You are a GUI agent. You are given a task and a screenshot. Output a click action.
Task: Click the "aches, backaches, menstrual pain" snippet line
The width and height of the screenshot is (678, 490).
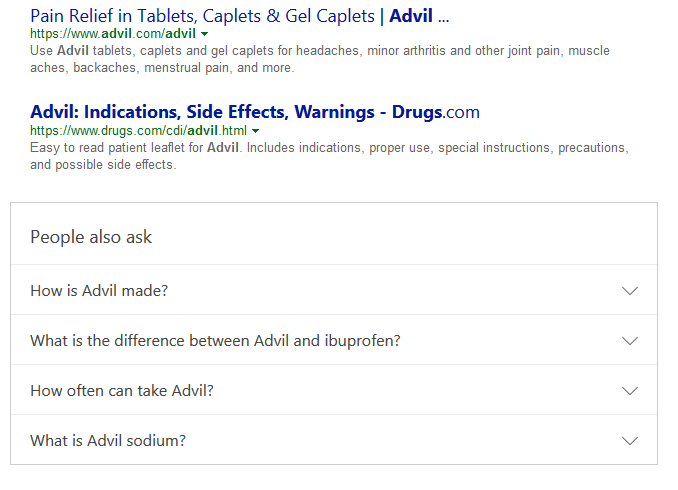point(162,67)
